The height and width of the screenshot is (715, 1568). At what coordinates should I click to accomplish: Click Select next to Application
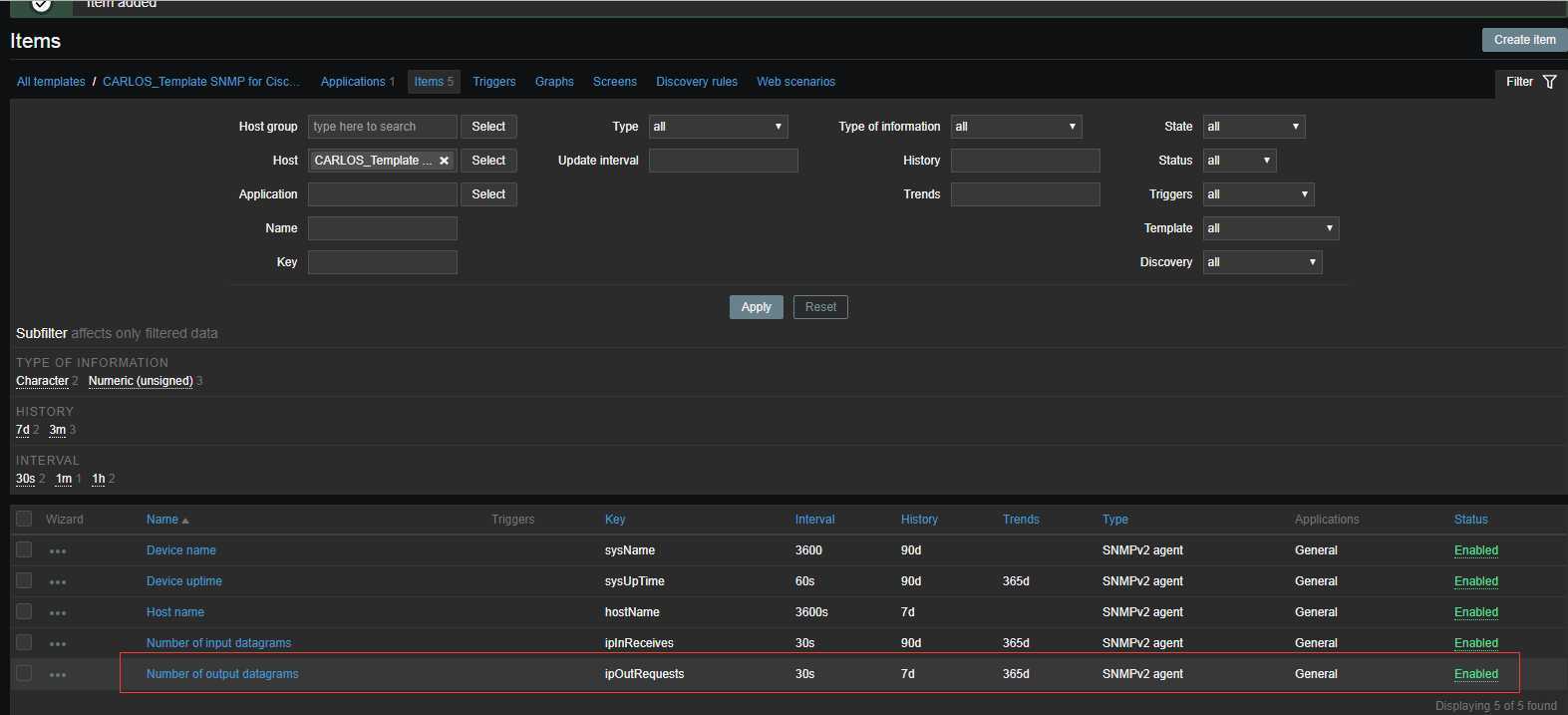[x=488, y=194]
